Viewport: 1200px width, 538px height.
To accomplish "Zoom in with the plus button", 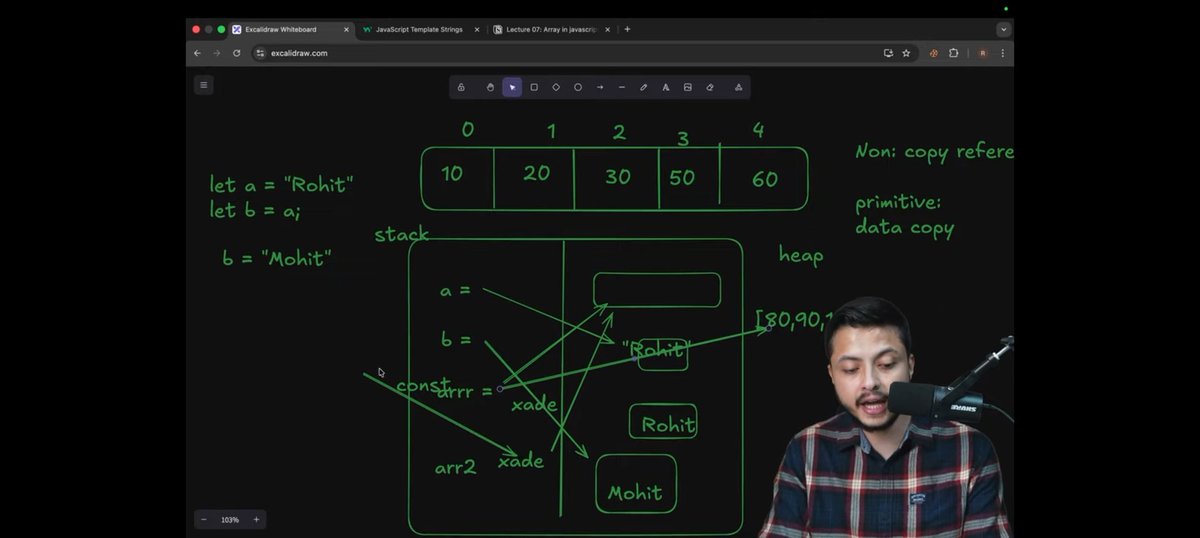I will tap(256, 520).
